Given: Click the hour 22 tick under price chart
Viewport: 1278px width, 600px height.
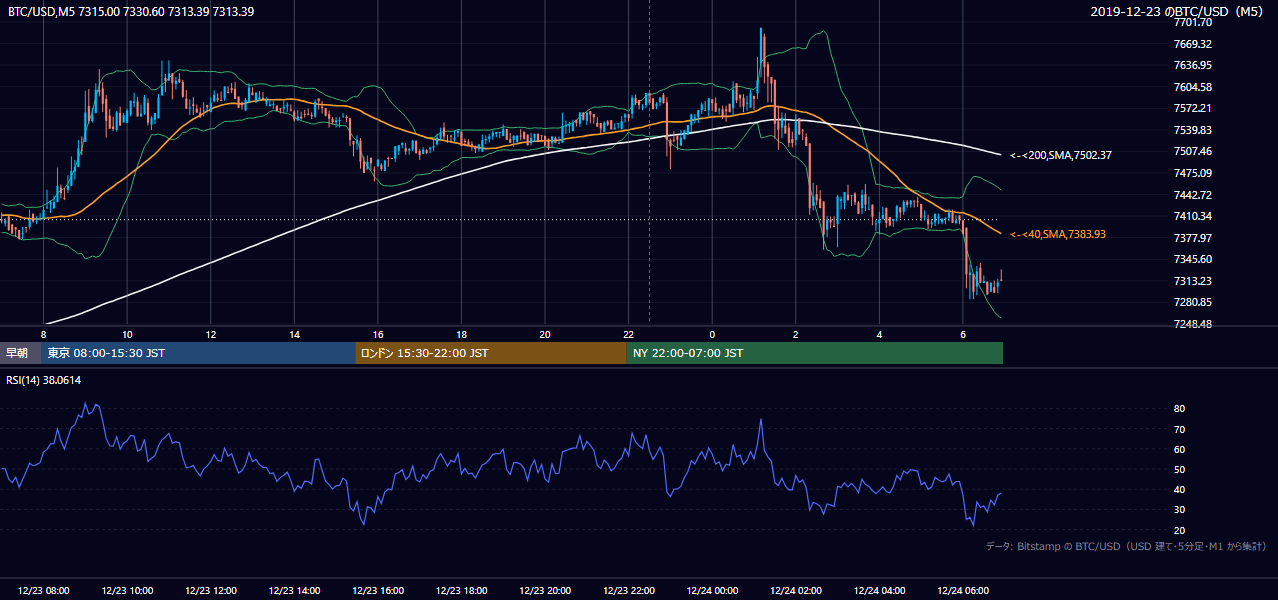Looking at the screenshot, I should 628,334.
